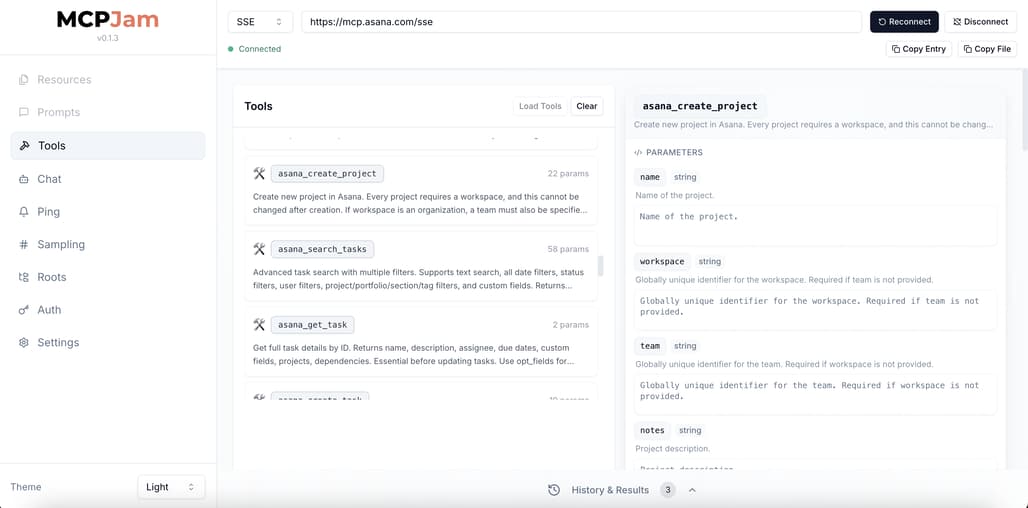Viewport: 1028px width, 508px height.
Task: Click the history clock icon in bottom bar
Action: 554,490
